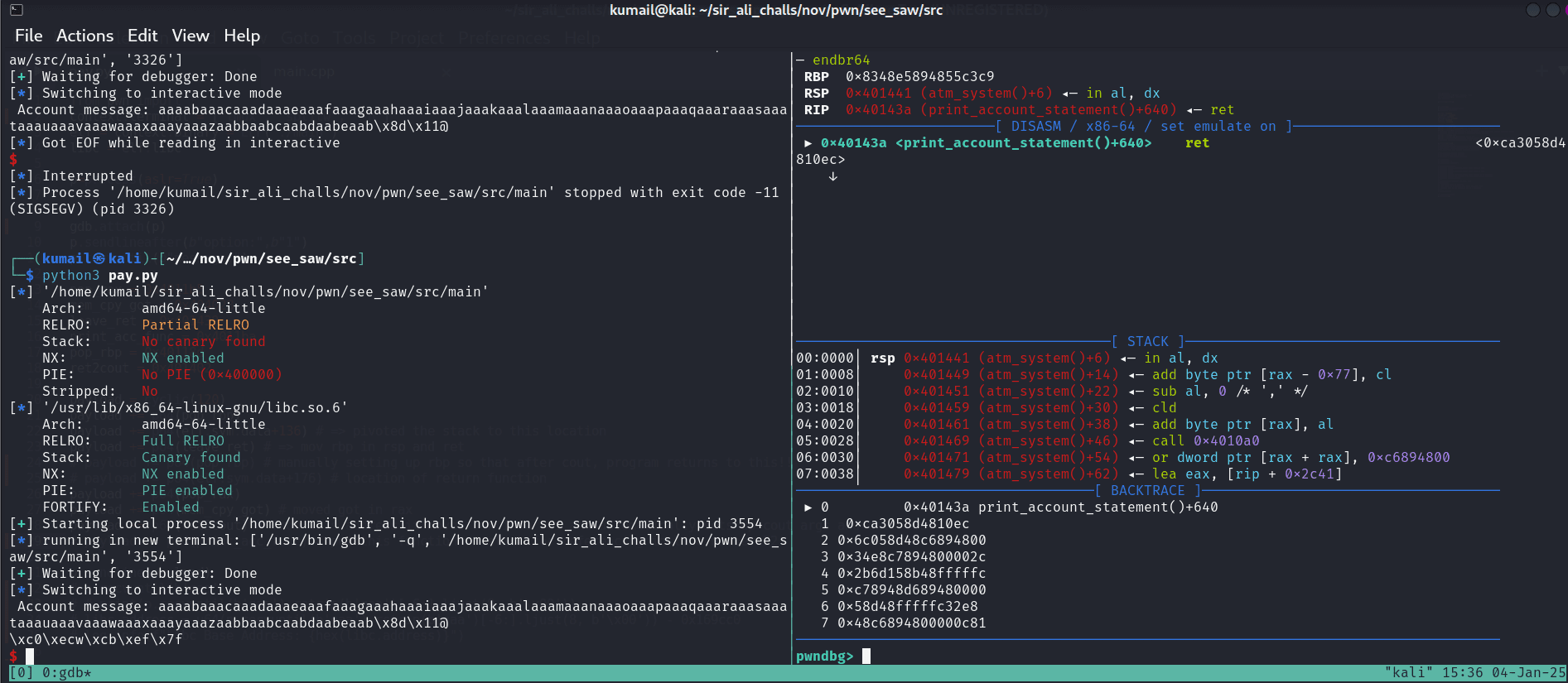Maximize the terminal window

click(x=1552, y=10)
